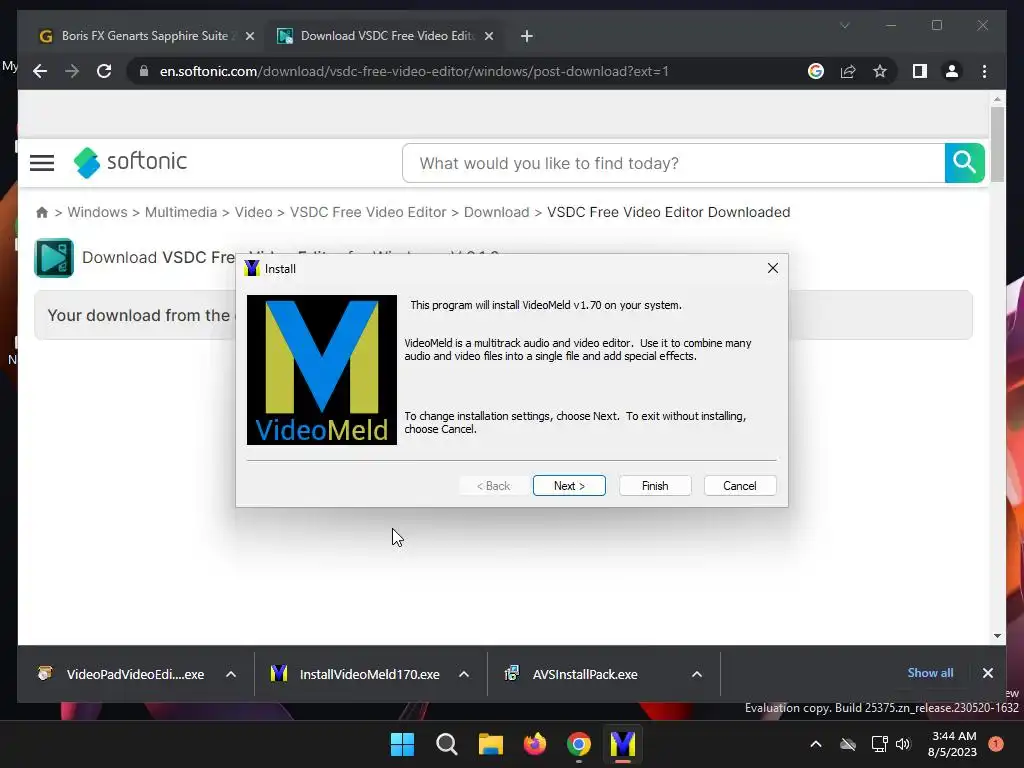Click the address bar URL
Image resolution: width=1024 pixels, height=768 pixels.
414,71
